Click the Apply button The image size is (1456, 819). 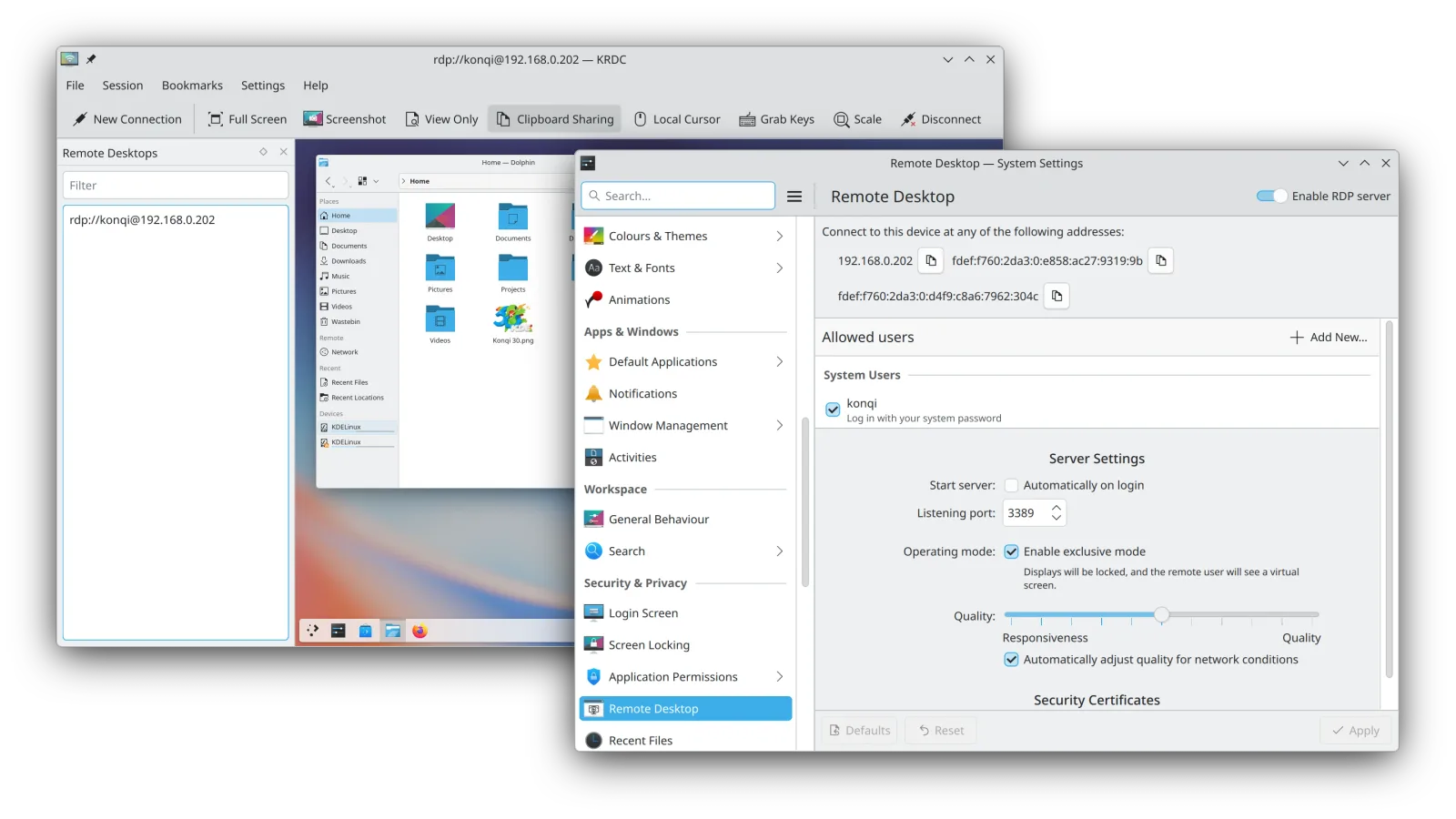coord(1355,731)
